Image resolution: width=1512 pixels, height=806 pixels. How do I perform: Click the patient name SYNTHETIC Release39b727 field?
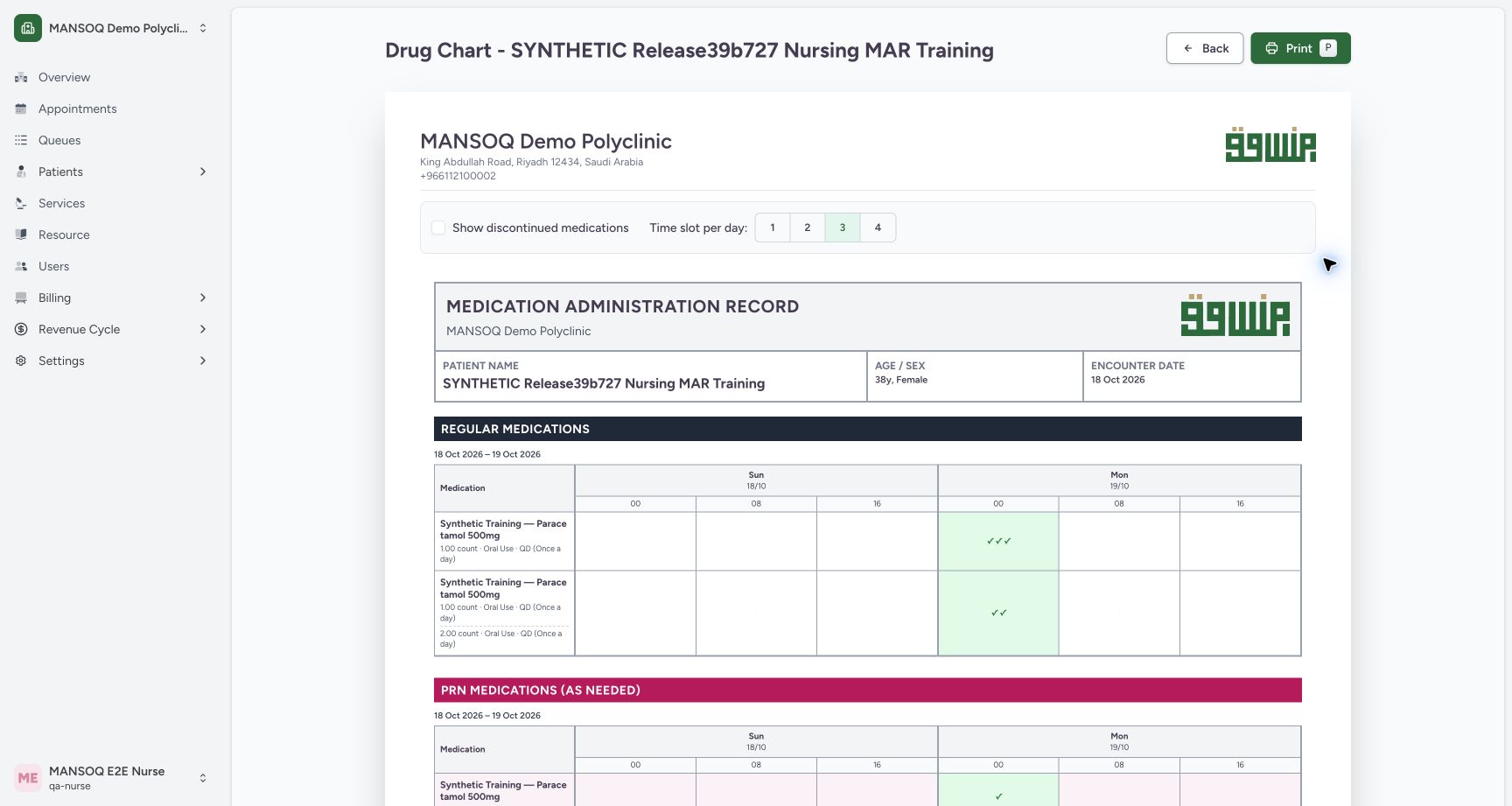point(604,383)
